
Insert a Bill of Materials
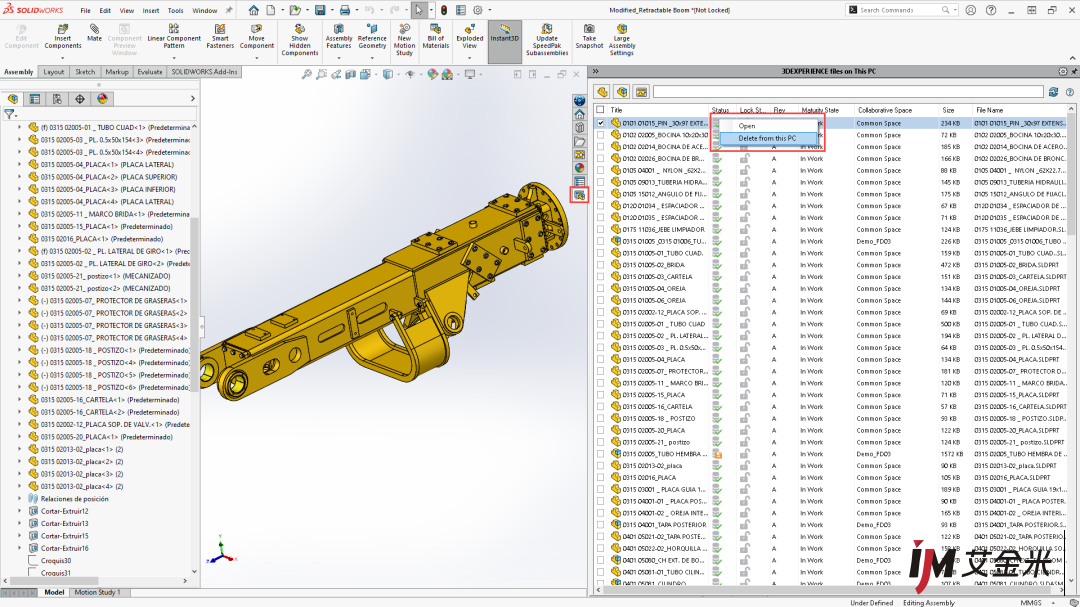pyautogui.click(x=435, y=36)
